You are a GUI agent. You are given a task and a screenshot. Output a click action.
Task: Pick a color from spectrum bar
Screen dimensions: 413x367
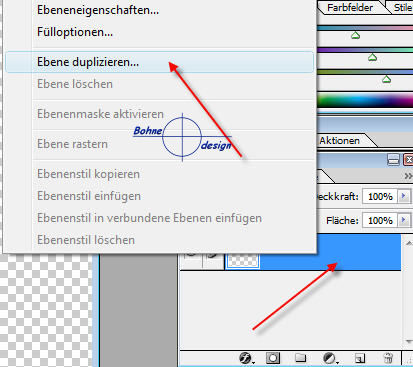365,101
